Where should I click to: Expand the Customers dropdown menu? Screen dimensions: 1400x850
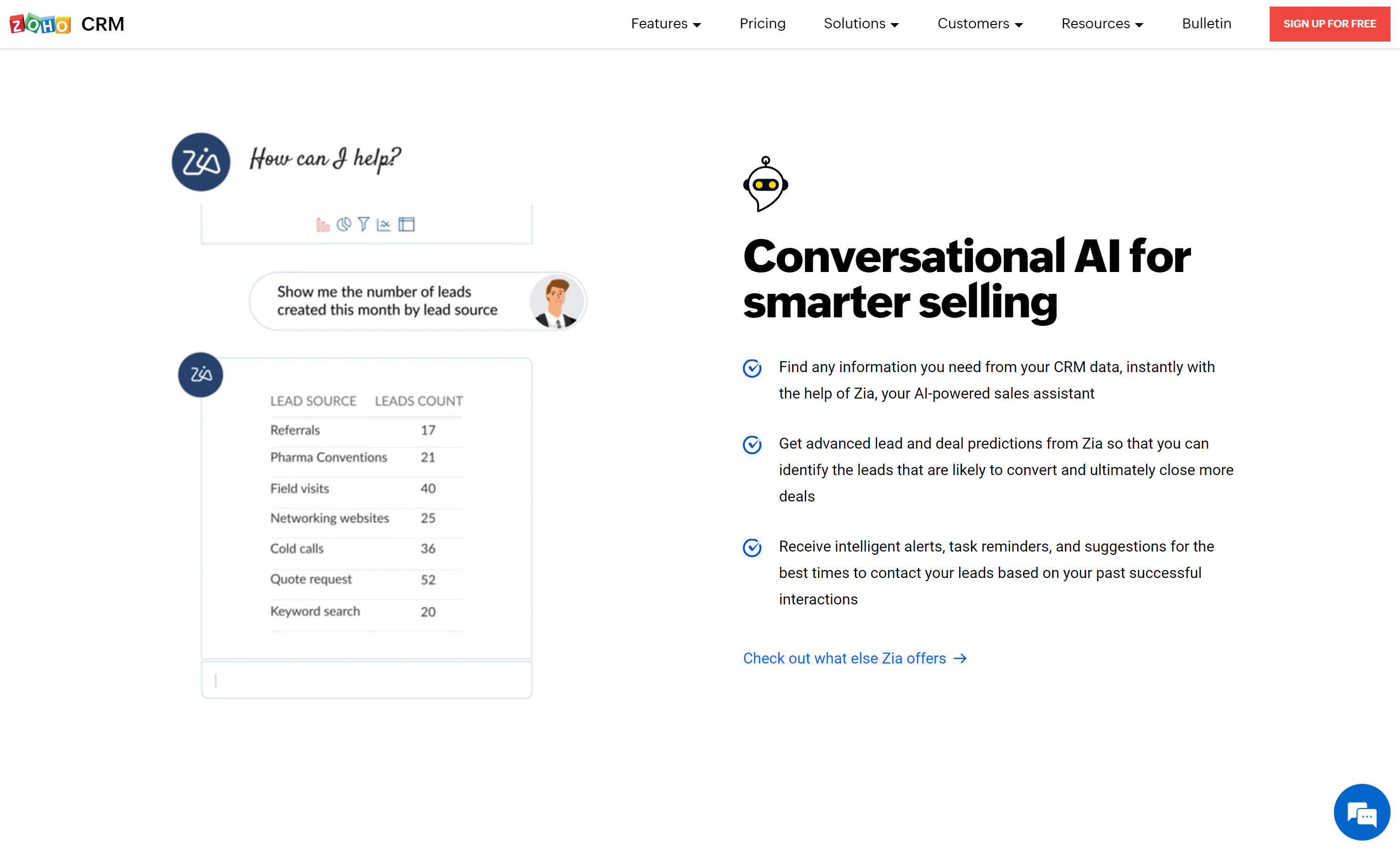[980, 24]
